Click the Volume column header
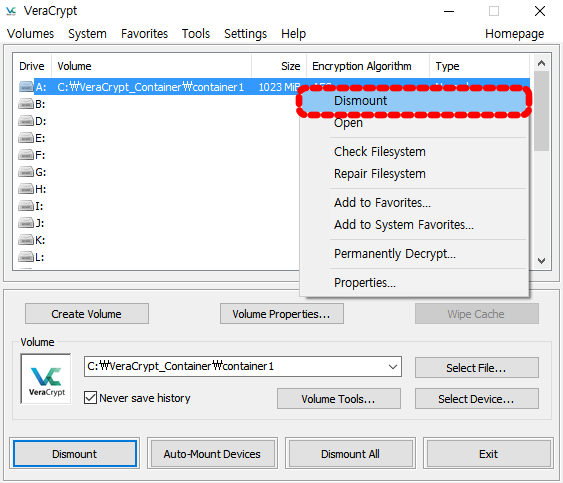 tap(152, 66)
